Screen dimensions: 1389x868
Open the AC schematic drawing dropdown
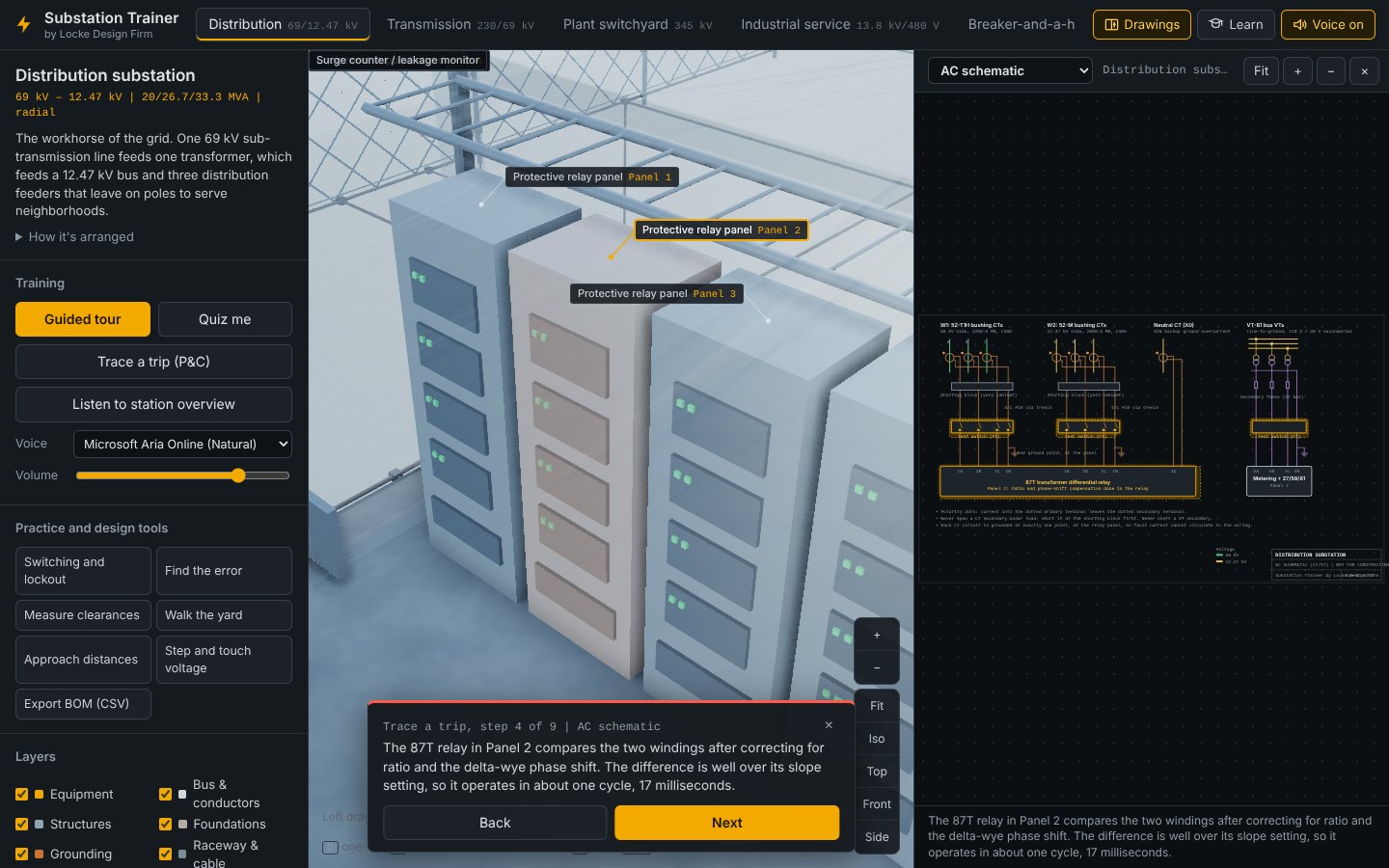pos(1010,70)
